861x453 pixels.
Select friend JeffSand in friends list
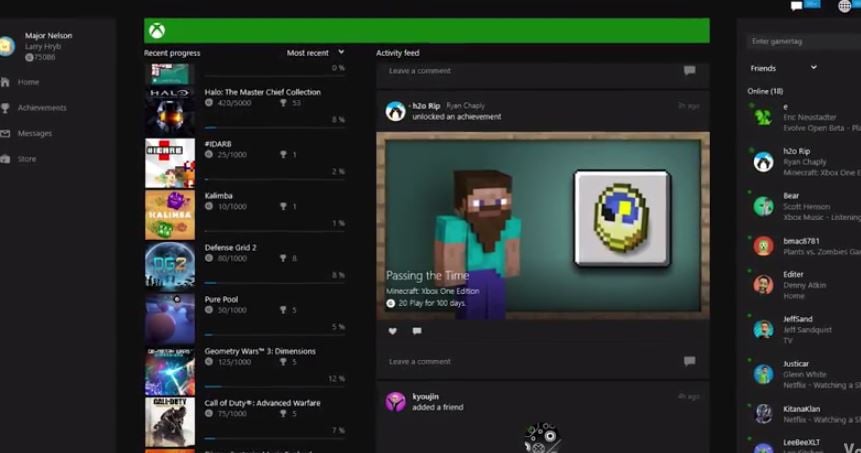pos(804,329)
